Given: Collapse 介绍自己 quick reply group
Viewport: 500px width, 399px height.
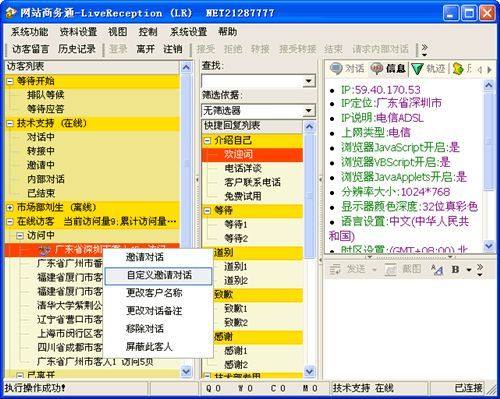Looking at the screenshot, I should [207, 141].
